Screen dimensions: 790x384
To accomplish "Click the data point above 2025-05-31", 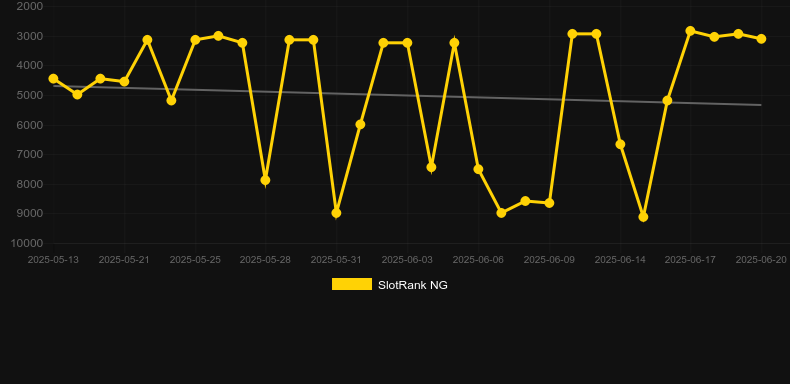I will [x=336, y=213].
